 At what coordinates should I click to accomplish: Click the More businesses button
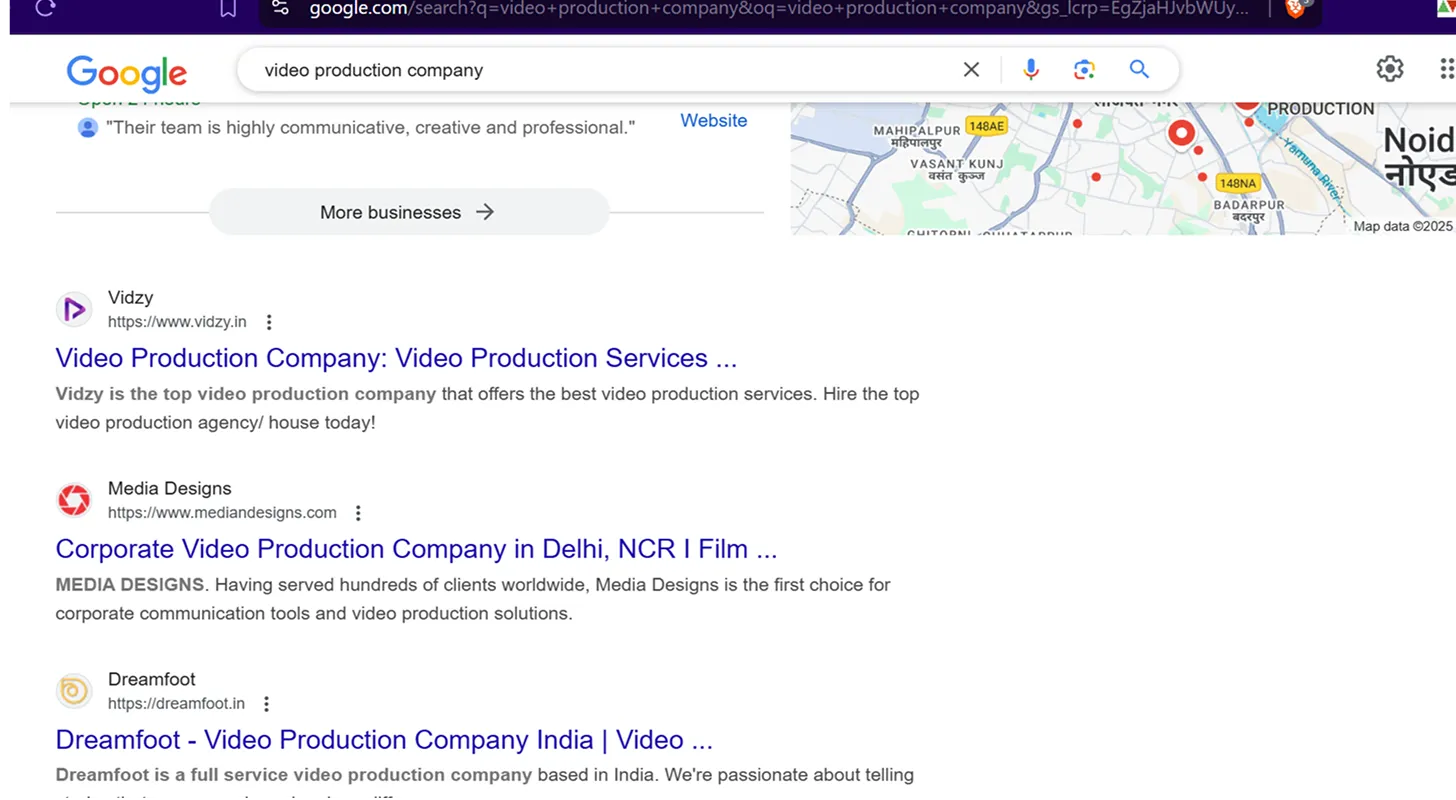408,212
